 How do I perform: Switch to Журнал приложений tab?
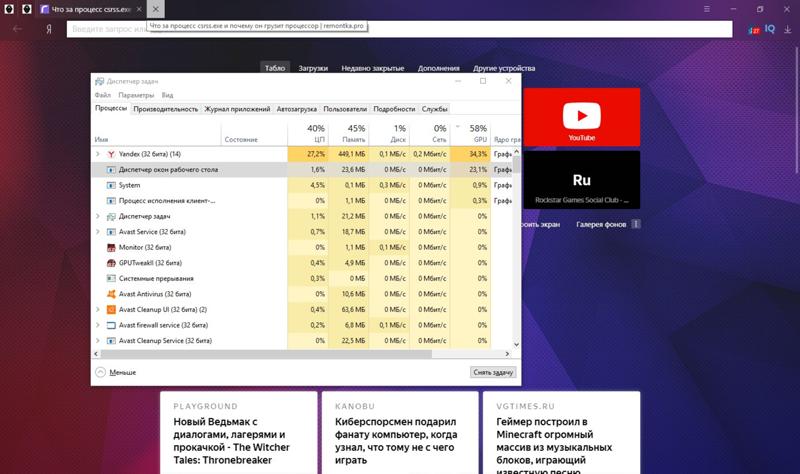237,109
